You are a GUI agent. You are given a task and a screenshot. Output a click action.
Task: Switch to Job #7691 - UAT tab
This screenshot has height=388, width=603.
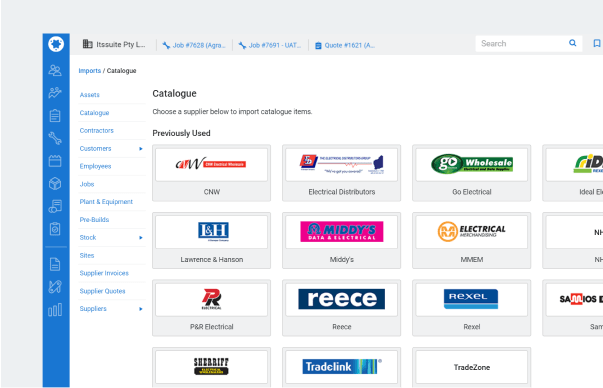pos(270,45)
